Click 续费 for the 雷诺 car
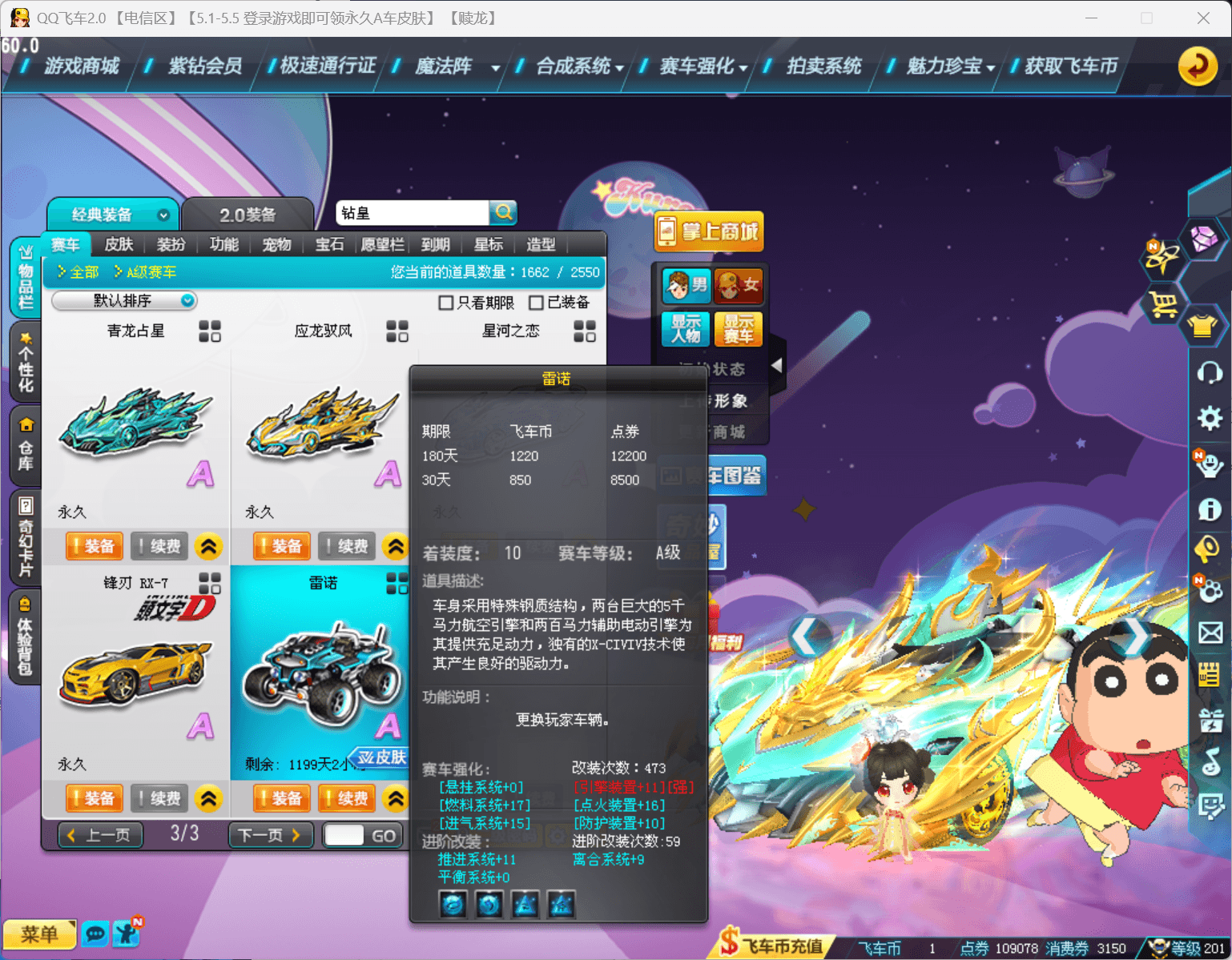 click(x=348, y=798)
